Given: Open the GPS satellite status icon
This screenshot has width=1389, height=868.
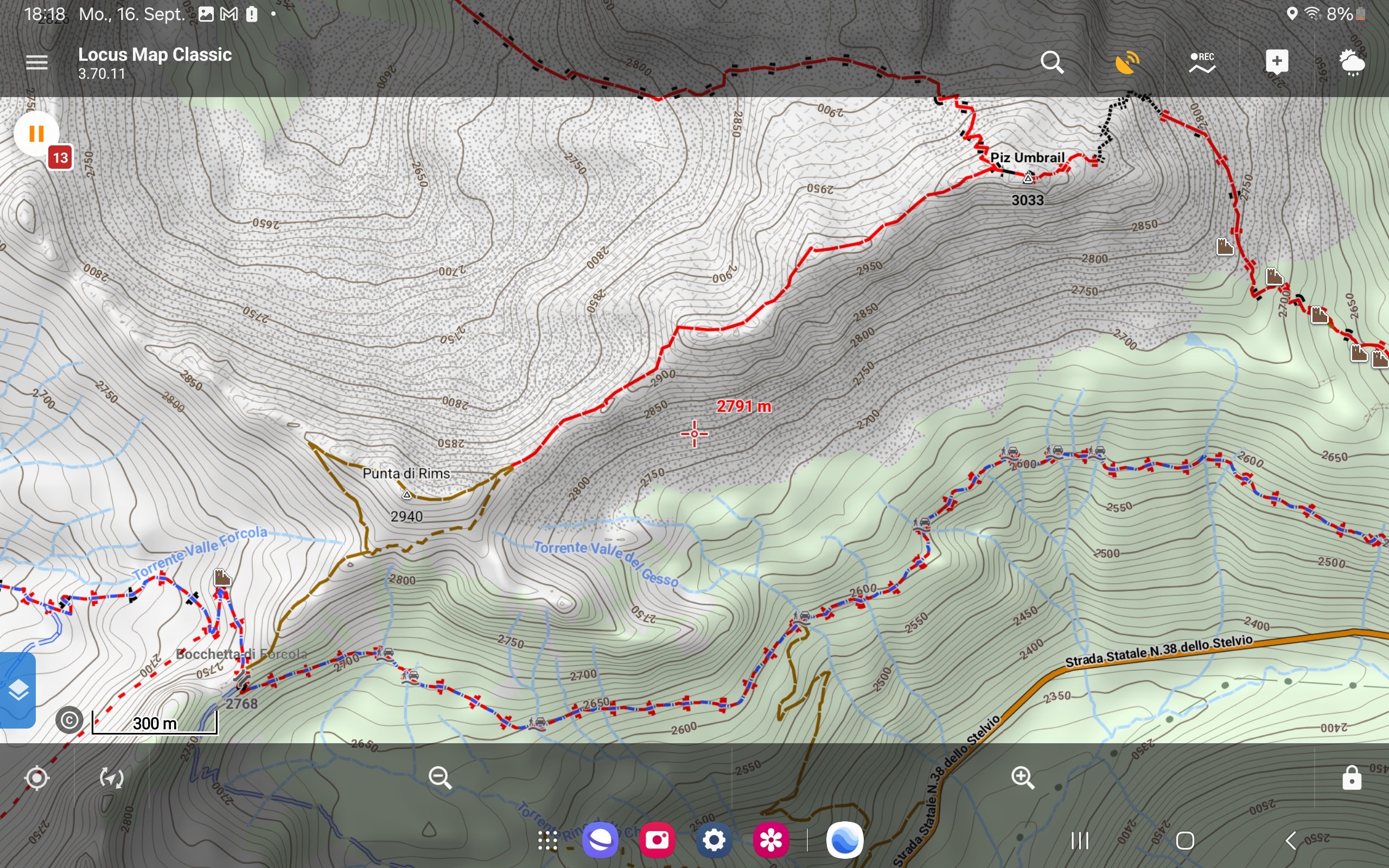Looking at the screenshot, I should click(1127, 62).
